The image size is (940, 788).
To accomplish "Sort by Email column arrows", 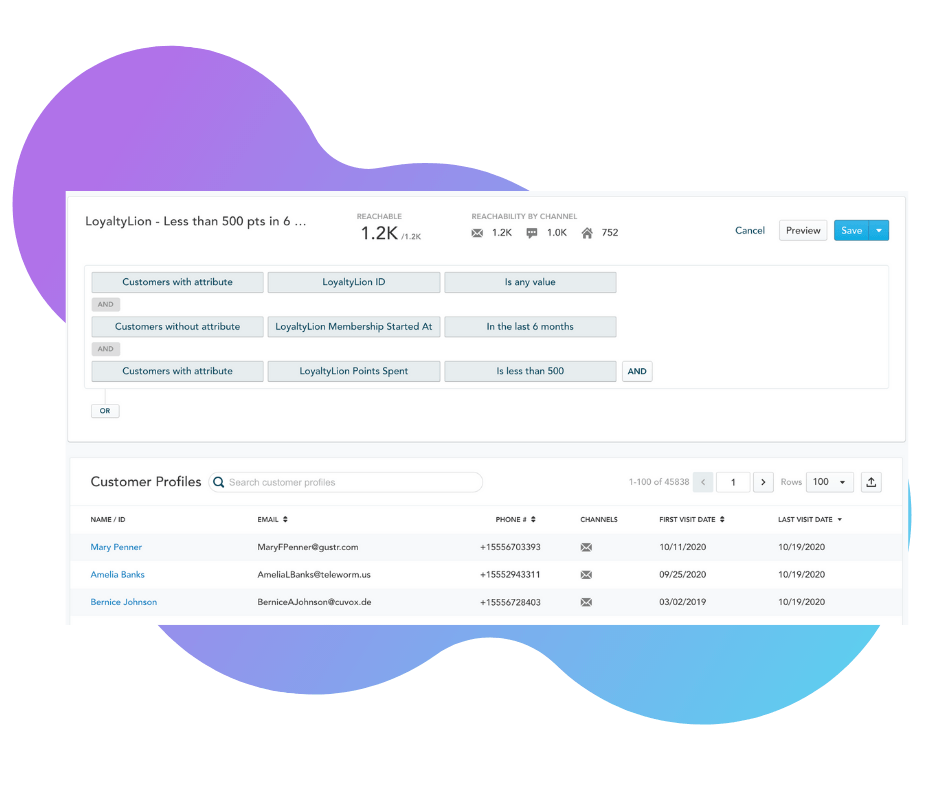I will tap(285, 519).
